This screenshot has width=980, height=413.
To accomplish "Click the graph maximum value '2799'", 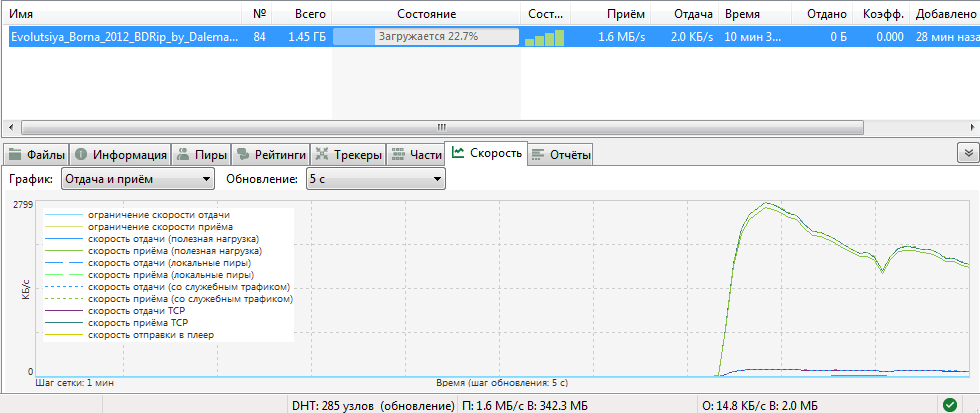I will 22,206.
